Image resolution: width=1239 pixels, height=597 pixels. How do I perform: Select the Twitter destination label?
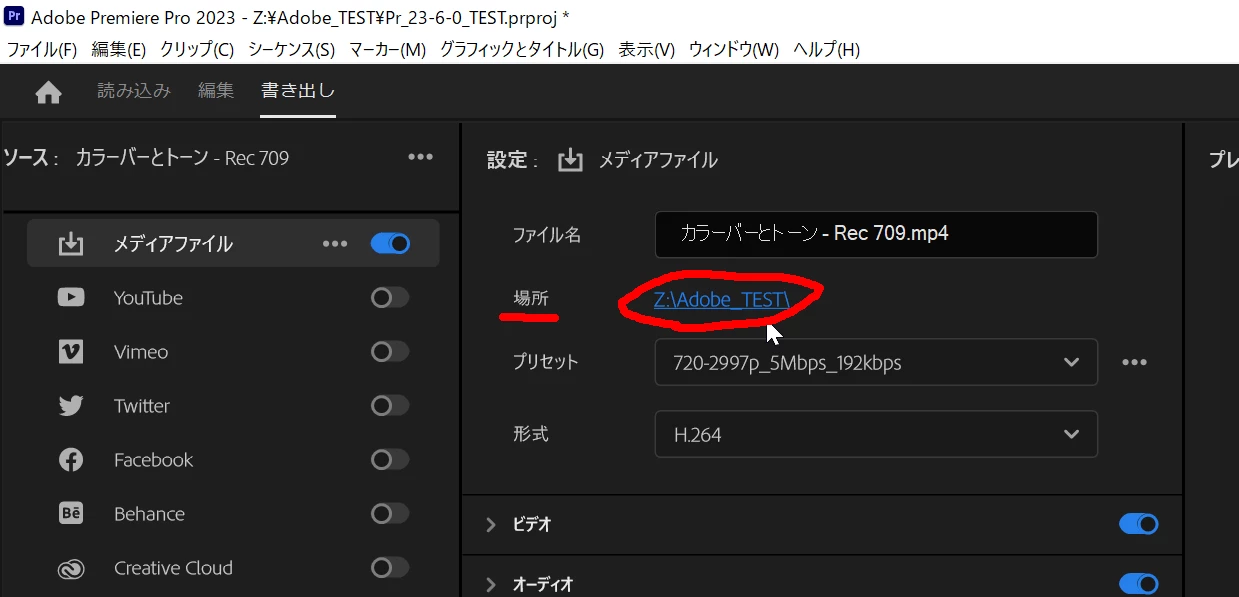(x=142, y=406)
